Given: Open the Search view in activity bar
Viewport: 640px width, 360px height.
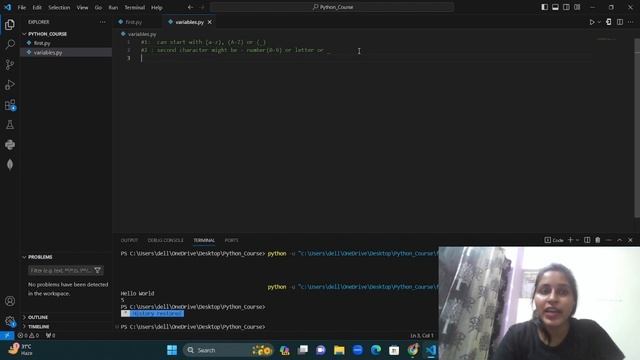Looking at the screenshot, I should click(10, 44).
